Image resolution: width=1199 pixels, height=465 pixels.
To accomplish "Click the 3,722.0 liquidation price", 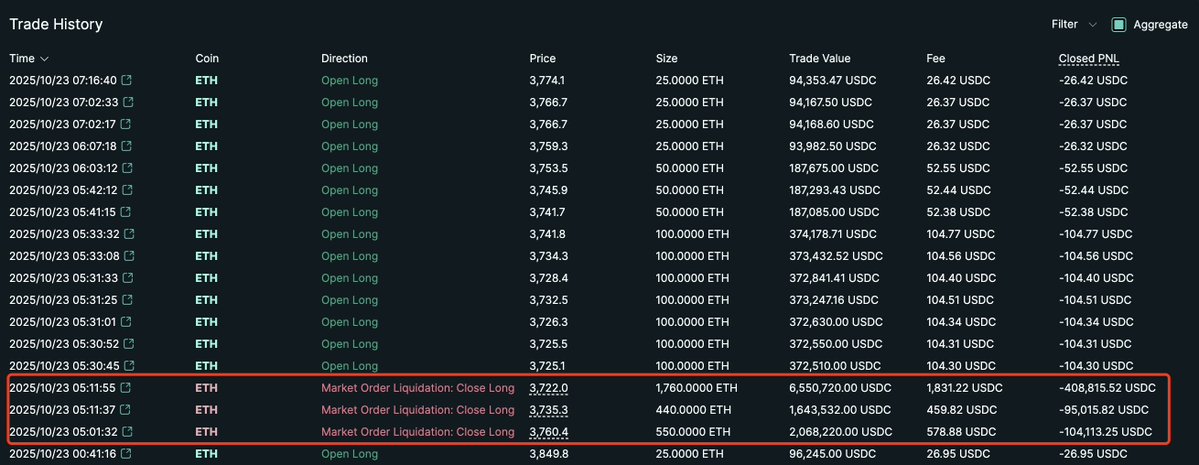I will (x=548, y=388).
